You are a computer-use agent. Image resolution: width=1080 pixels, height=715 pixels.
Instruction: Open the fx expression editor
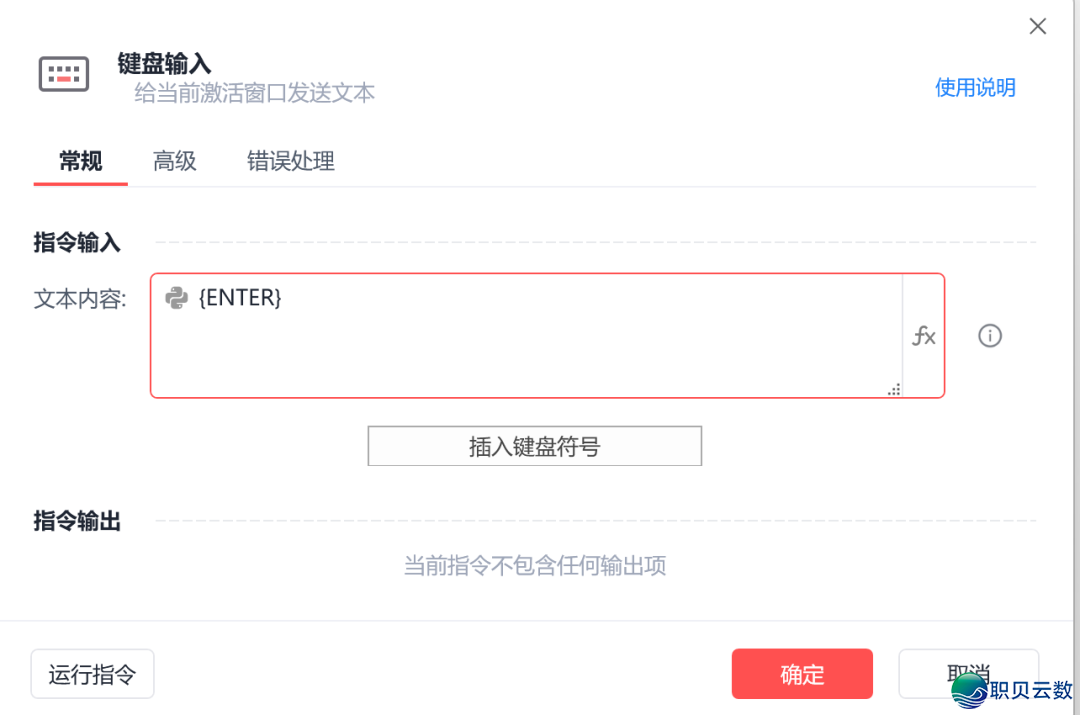pyautogui.click(x=923, y=336)
